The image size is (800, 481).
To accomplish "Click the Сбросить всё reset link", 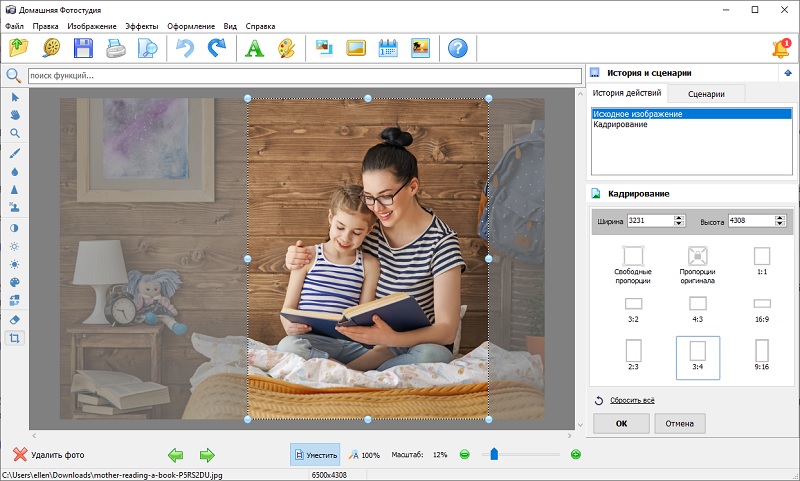I will (x=630, y=400).
